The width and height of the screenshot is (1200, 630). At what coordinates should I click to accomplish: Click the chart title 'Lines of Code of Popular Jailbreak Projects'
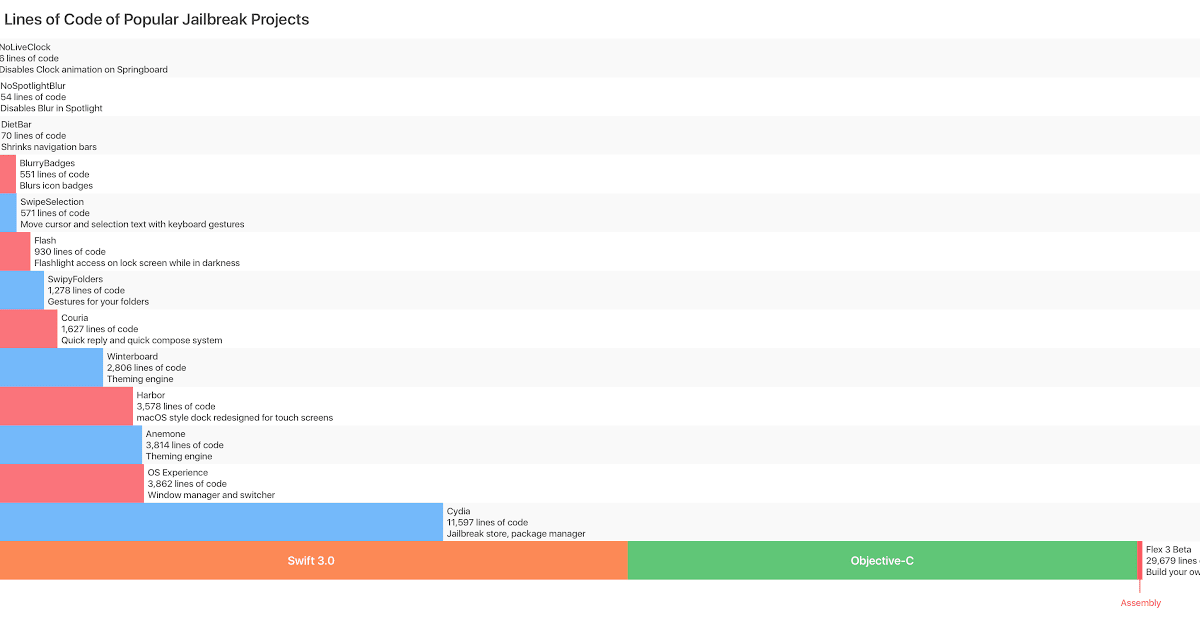pyautogui.click(x=157, y=19)
